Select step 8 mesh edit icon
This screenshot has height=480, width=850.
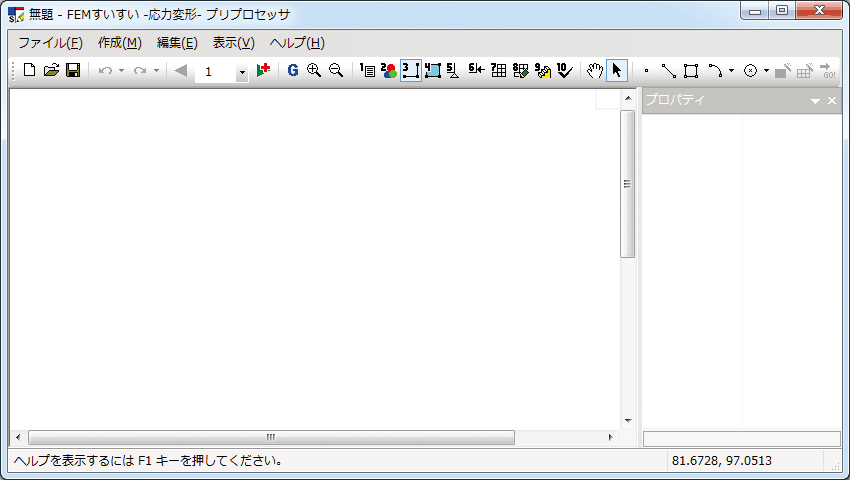point(520,71)
